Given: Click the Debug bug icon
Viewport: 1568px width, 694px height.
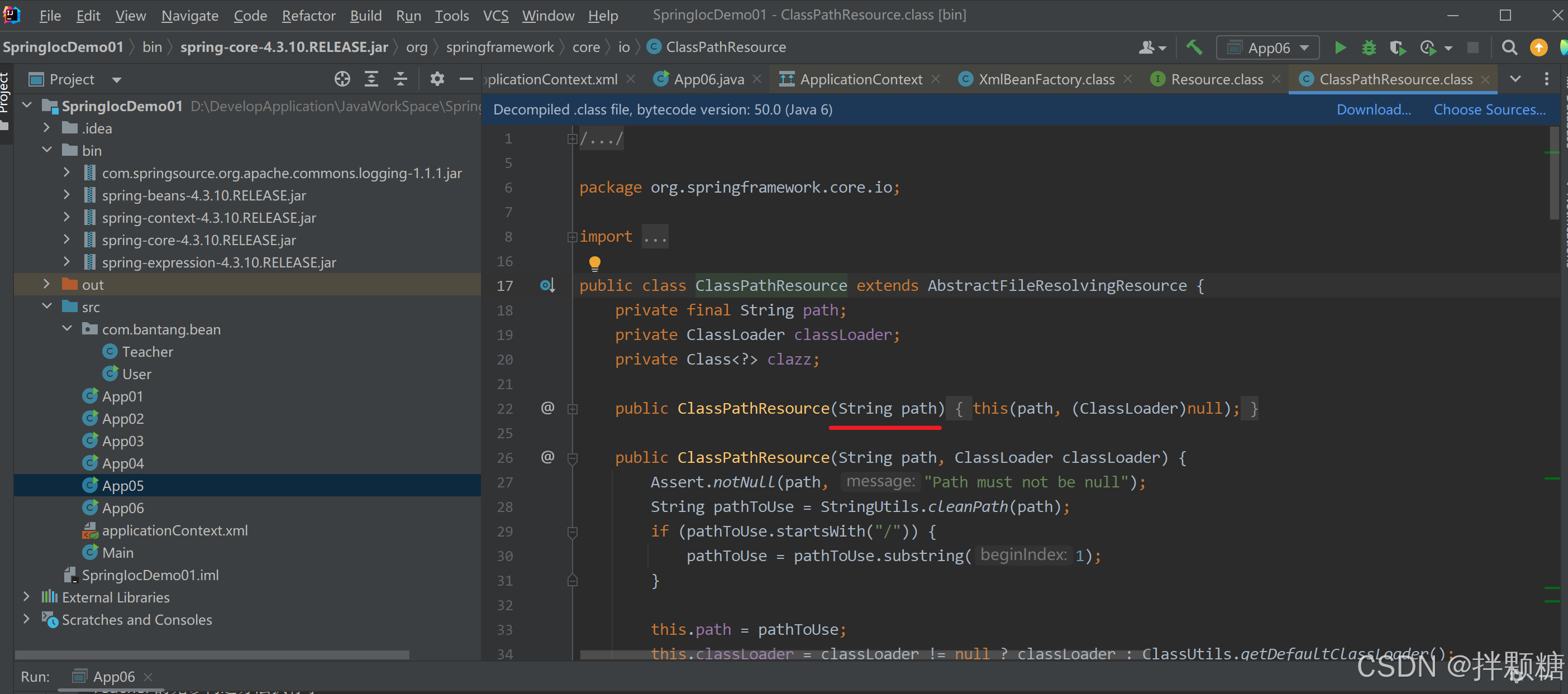Looking at the screenshot, I should [1369, 47].
